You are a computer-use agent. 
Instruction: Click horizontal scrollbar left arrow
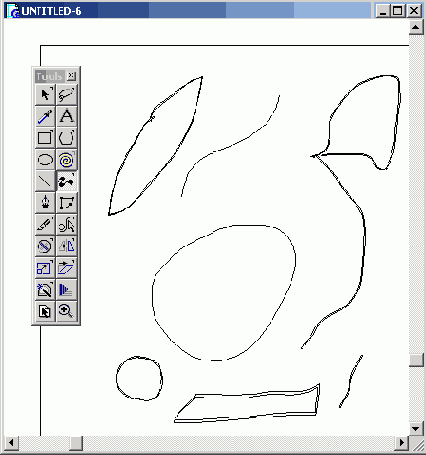coord(11,443)
